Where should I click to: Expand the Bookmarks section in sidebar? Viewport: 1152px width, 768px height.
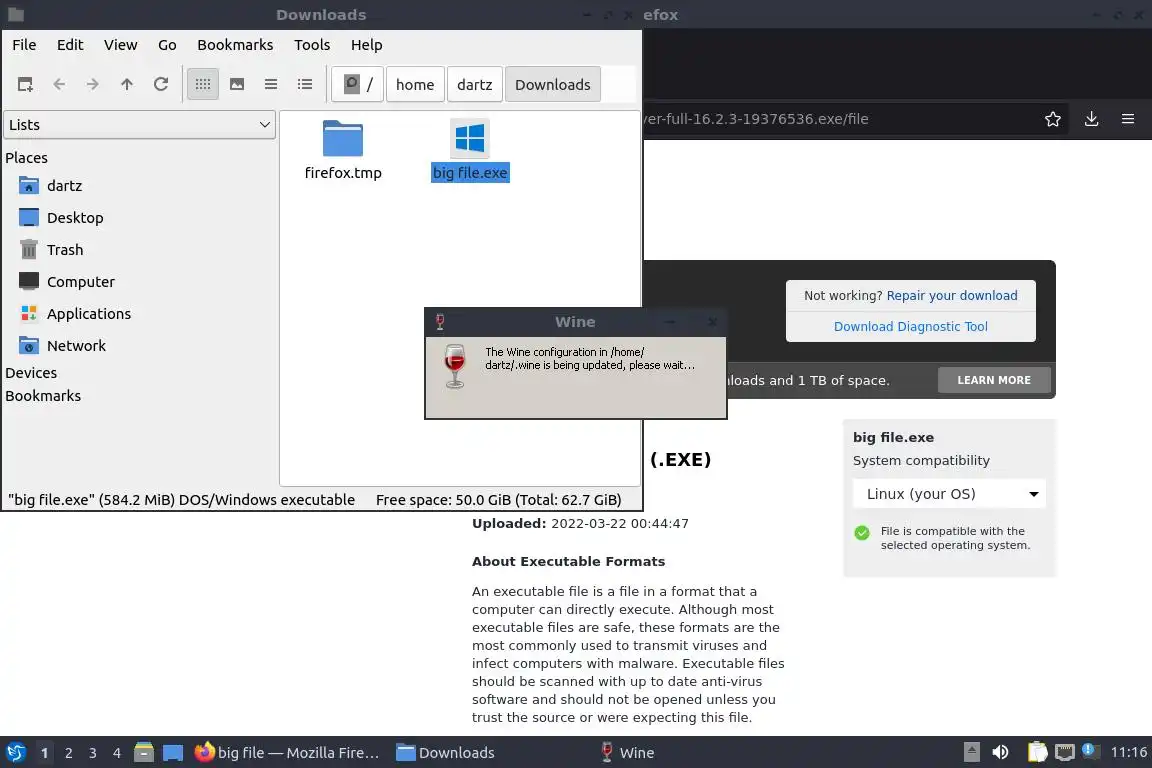click(43, 395)
